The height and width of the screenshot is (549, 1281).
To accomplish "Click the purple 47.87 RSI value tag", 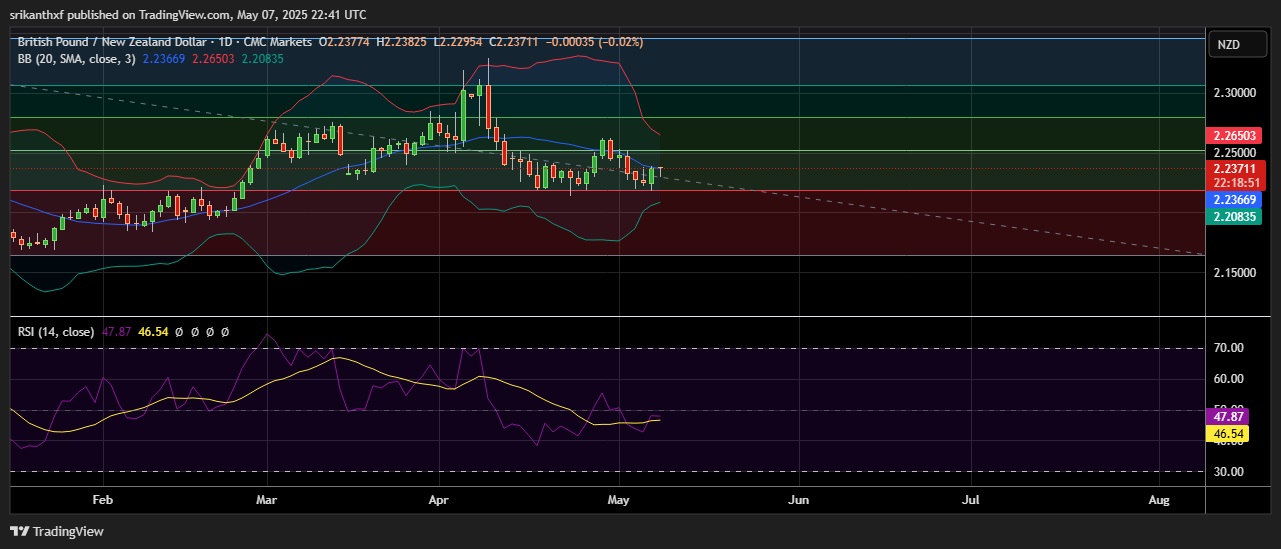I will click(1229, 415).
